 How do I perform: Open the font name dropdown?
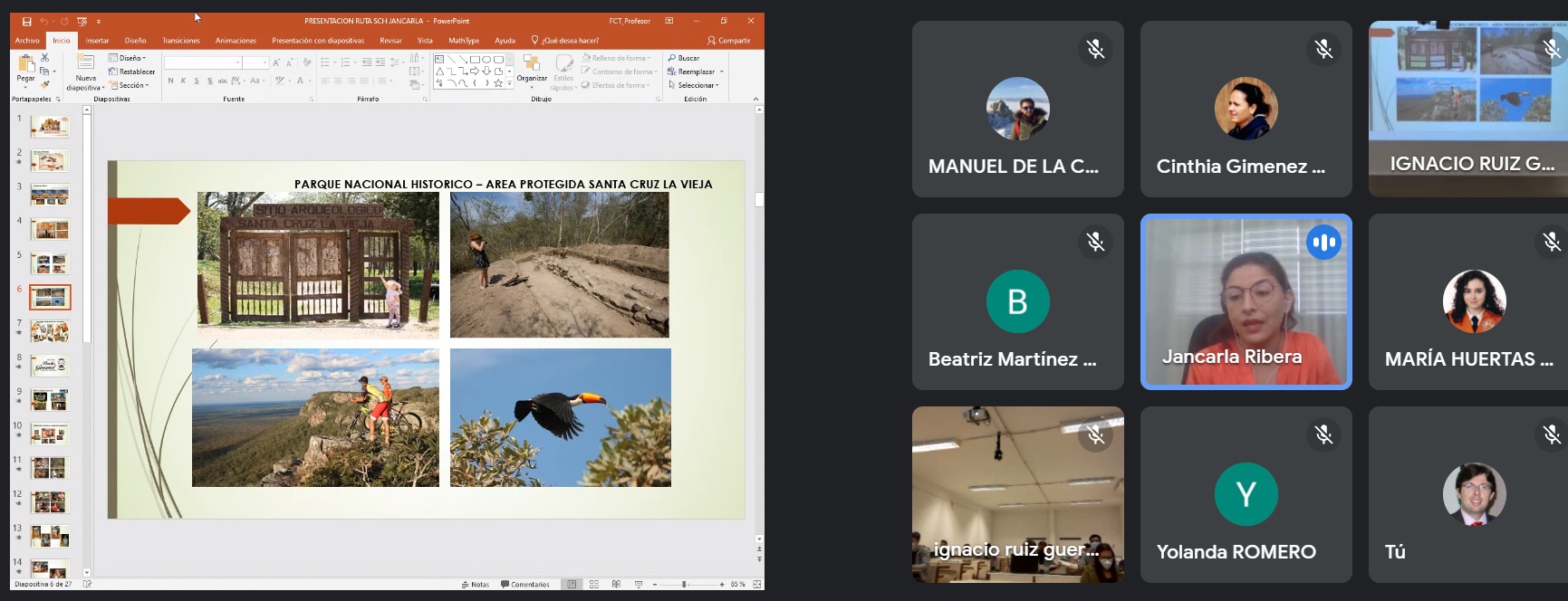tap(238, 62)
